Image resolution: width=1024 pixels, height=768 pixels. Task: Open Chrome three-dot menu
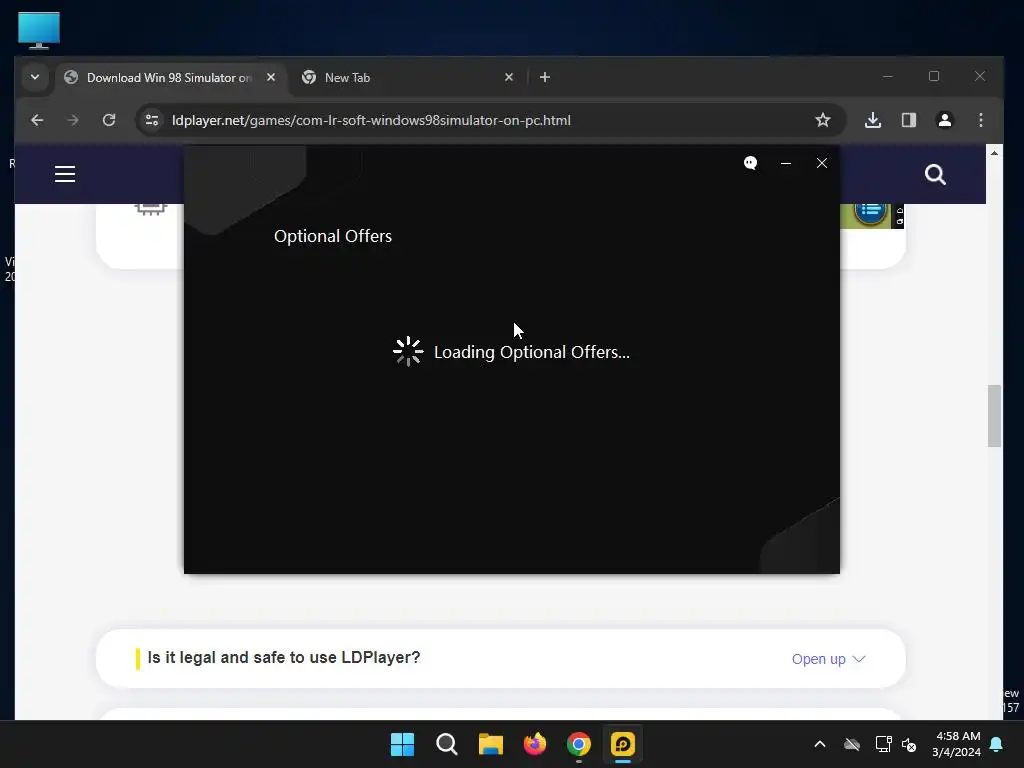tap(981, 120)
